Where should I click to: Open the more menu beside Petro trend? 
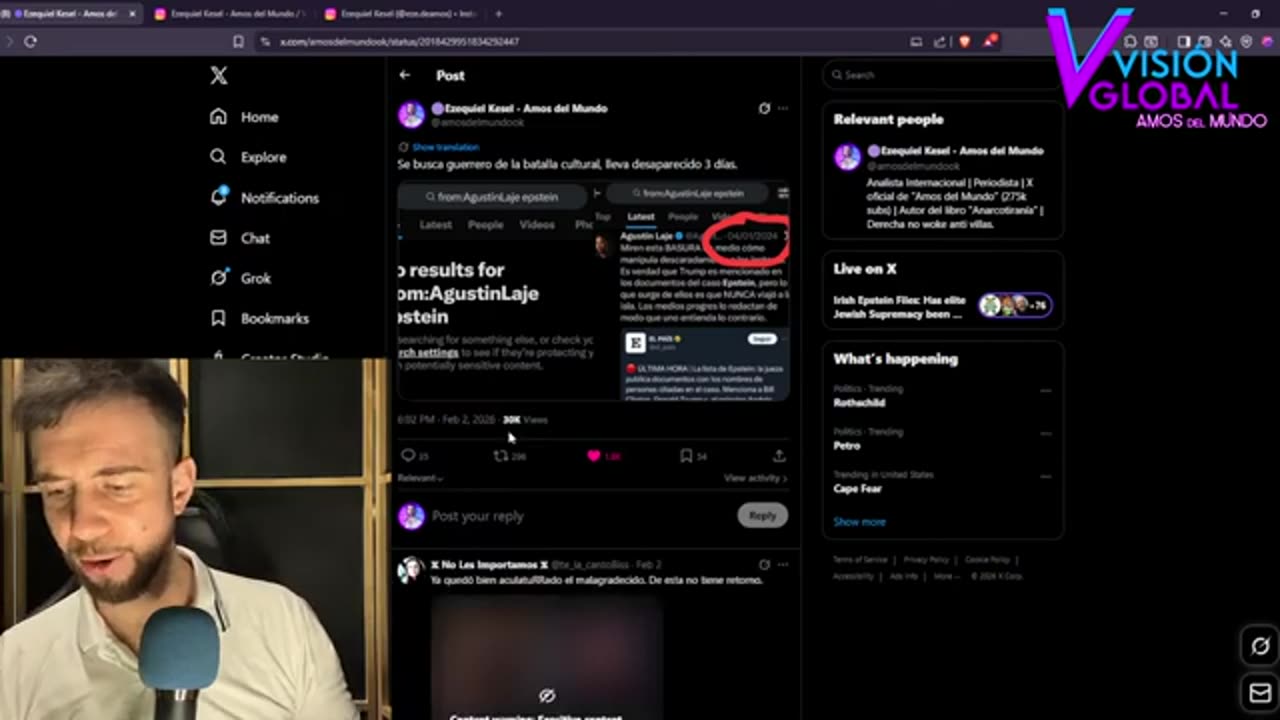tap(1045, 434)
